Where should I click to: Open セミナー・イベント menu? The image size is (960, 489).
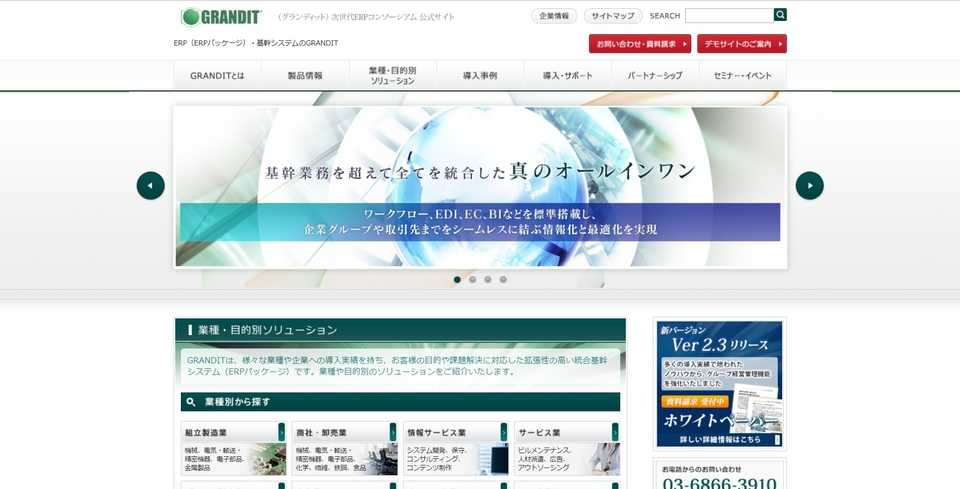pos(743,76)
